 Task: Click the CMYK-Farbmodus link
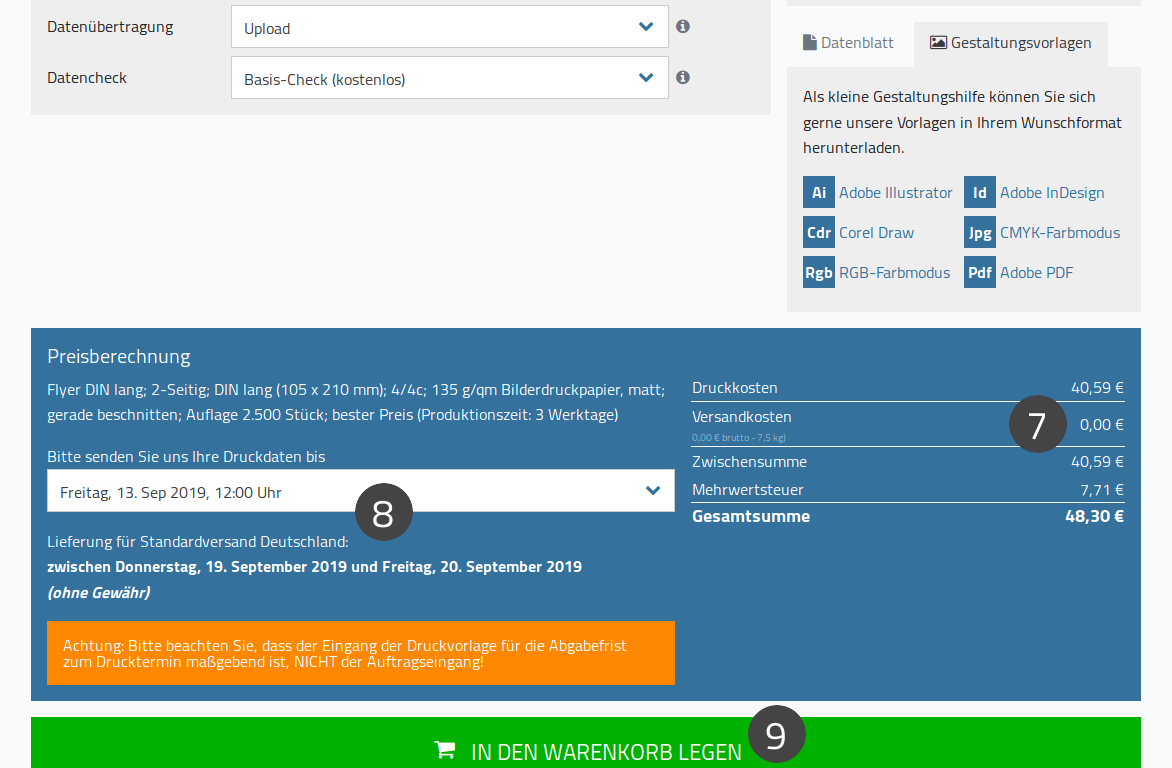pos(1060,233)
